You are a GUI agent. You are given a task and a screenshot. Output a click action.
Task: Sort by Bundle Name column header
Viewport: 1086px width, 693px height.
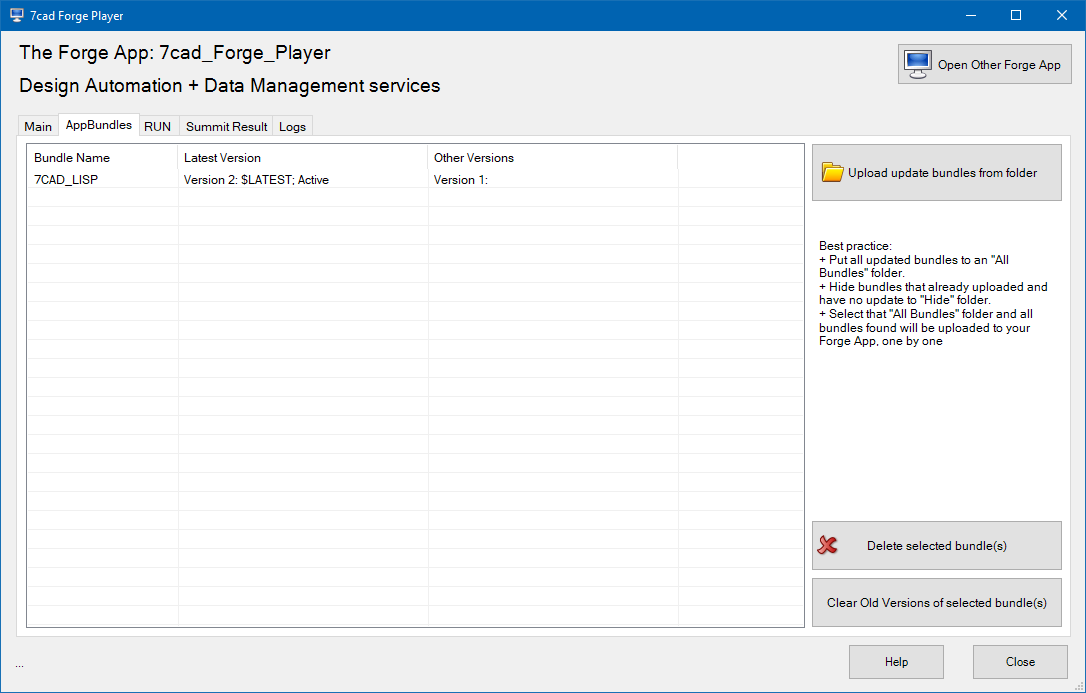pos(72,158)
